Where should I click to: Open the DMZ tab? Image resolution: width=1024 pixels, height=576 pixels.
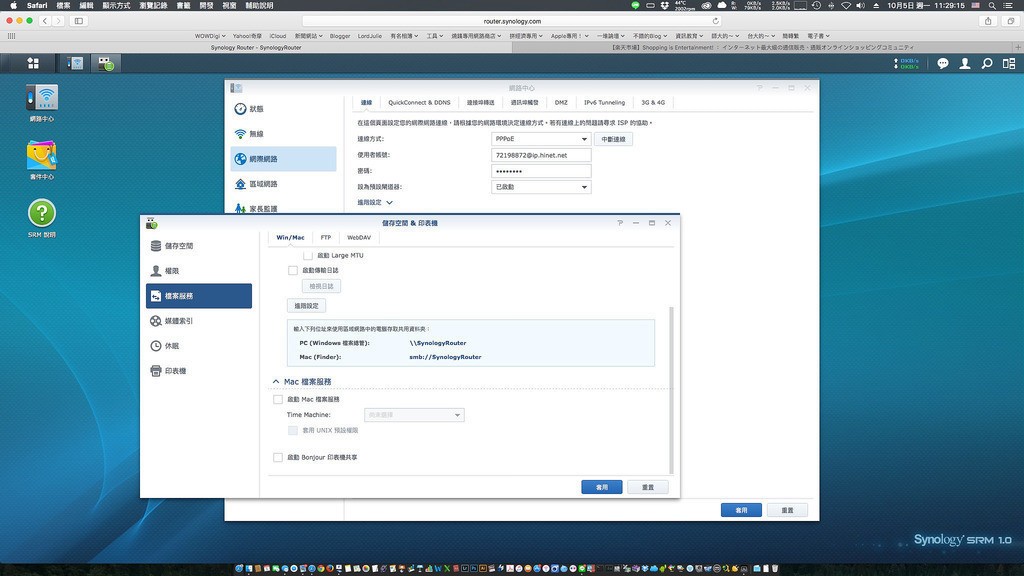coord(561,103)
